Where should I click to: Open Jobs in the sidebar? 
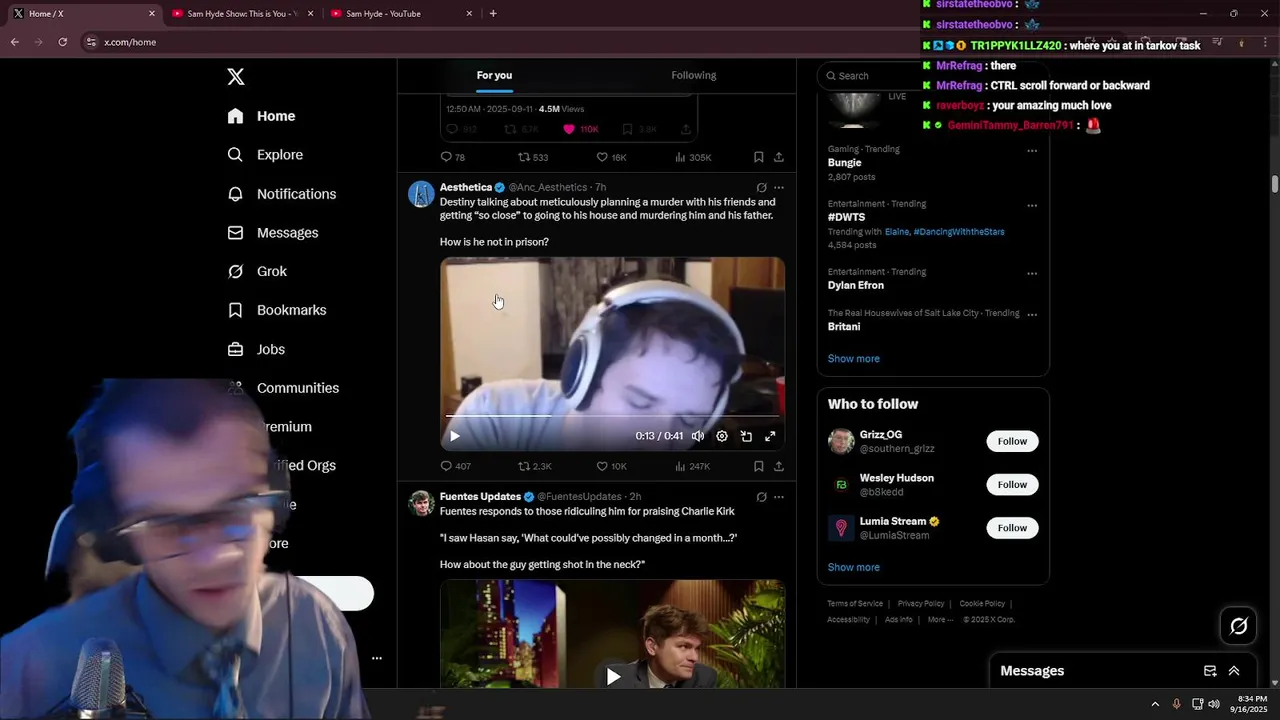coord(256,349)
